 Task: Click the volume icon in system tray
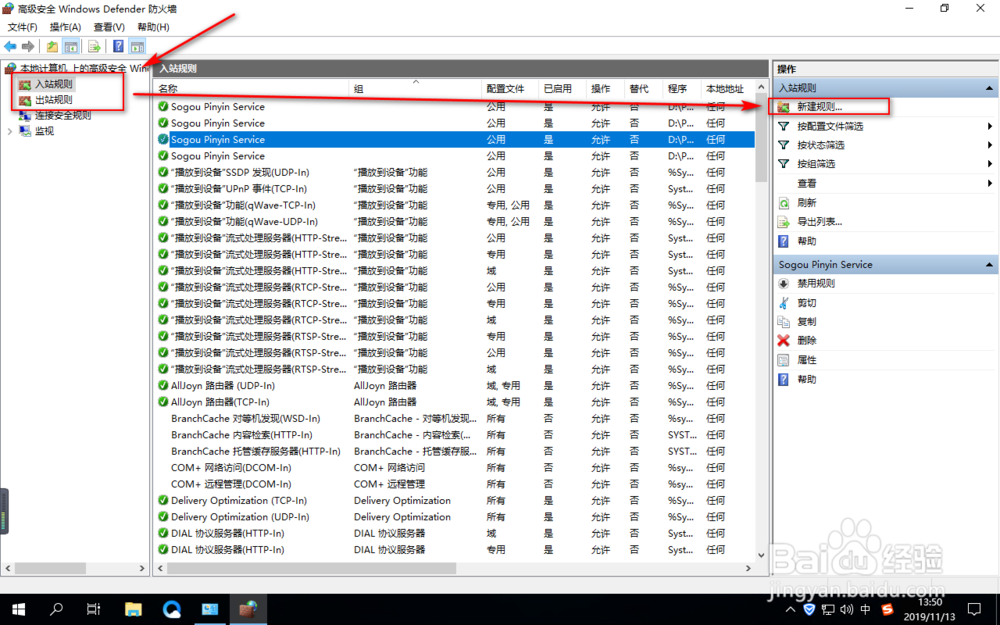(x=846, y=610)
